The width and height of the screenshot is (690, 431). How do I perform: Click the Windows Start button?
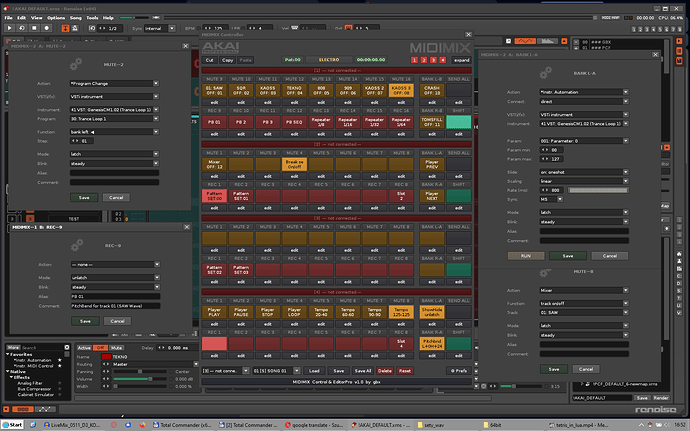12,425
